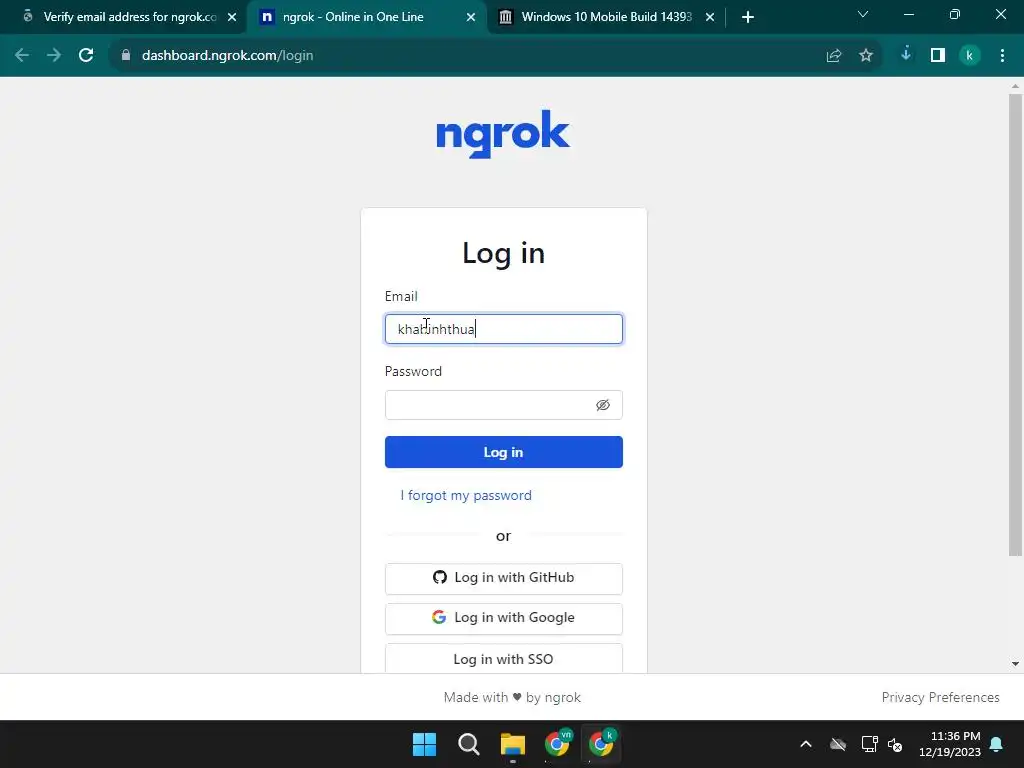The image size is (1024, 768).
Task: Click scrollbar down arrow
Action: click(1016, 664)
